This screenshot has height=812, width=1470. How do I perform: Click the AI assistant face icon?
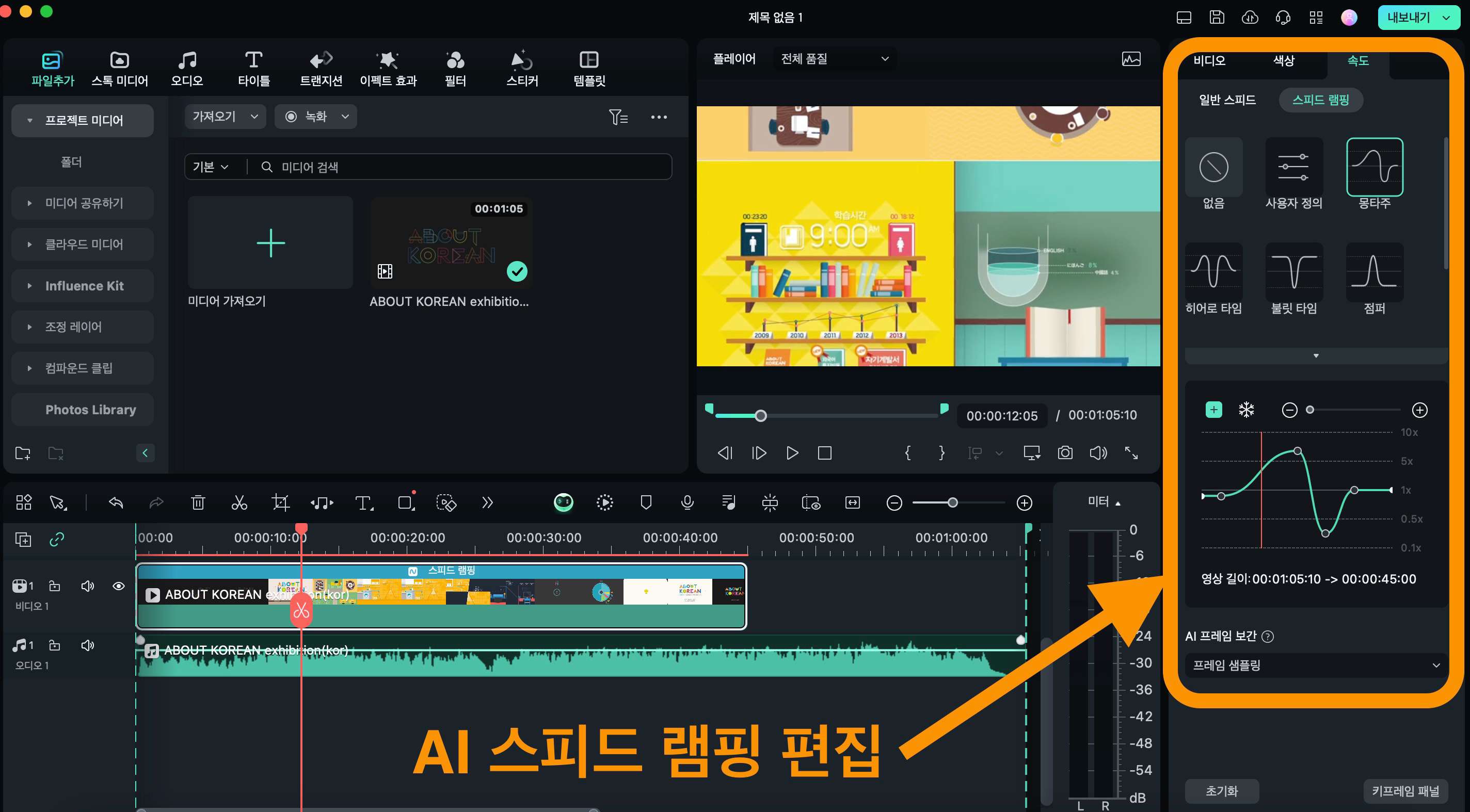[x=563, y=502]
